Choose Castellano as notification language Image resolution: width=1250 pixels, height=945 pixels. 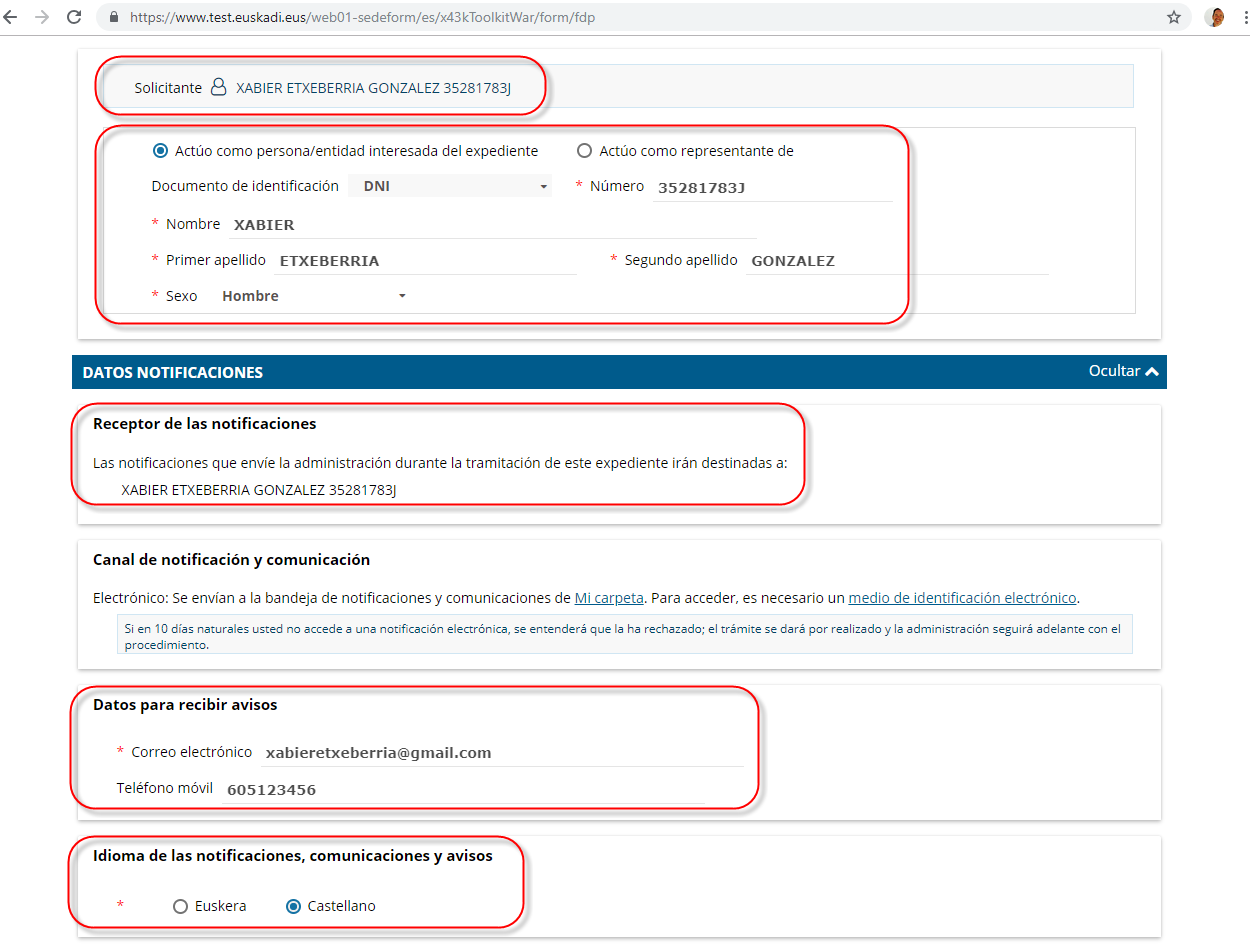pos(294,906)
